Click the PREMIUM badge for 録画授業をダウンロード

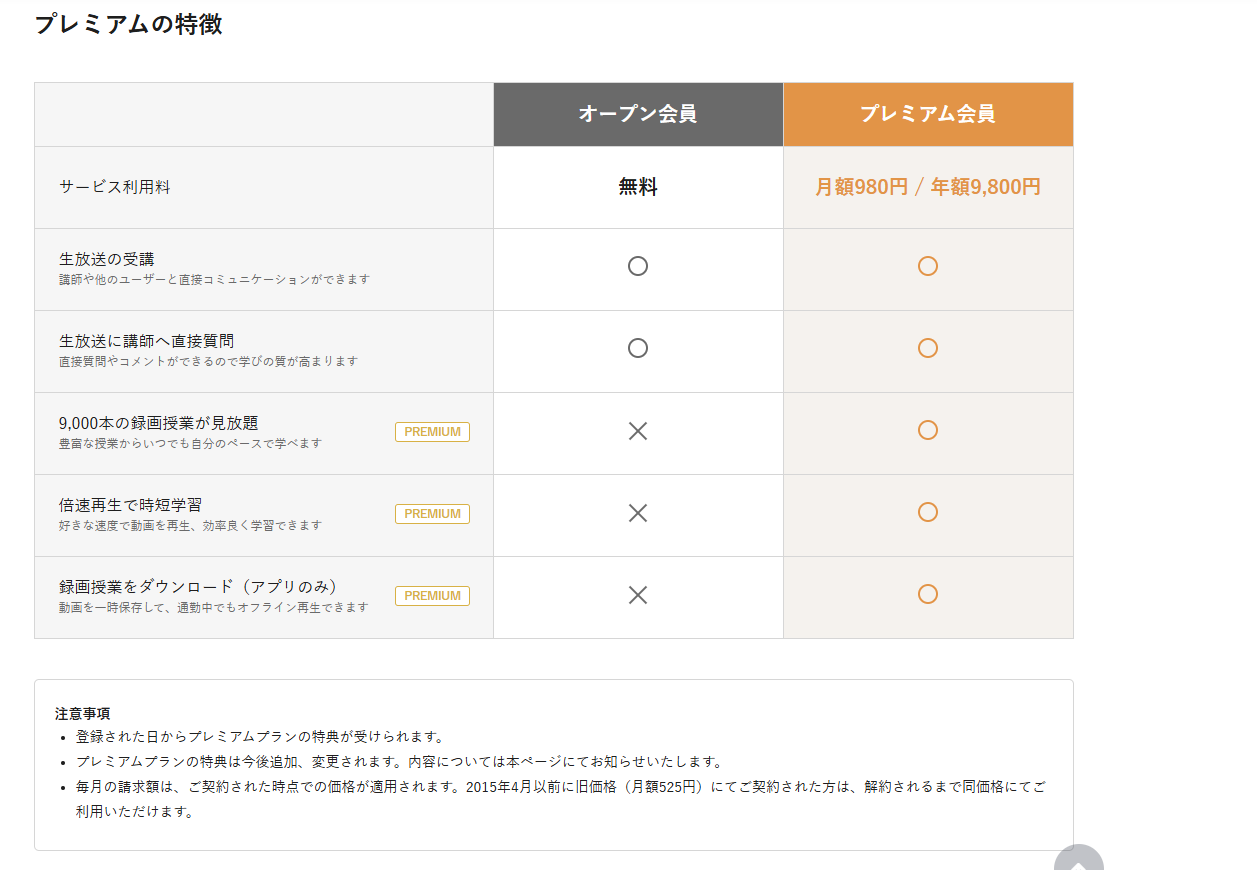431,595
